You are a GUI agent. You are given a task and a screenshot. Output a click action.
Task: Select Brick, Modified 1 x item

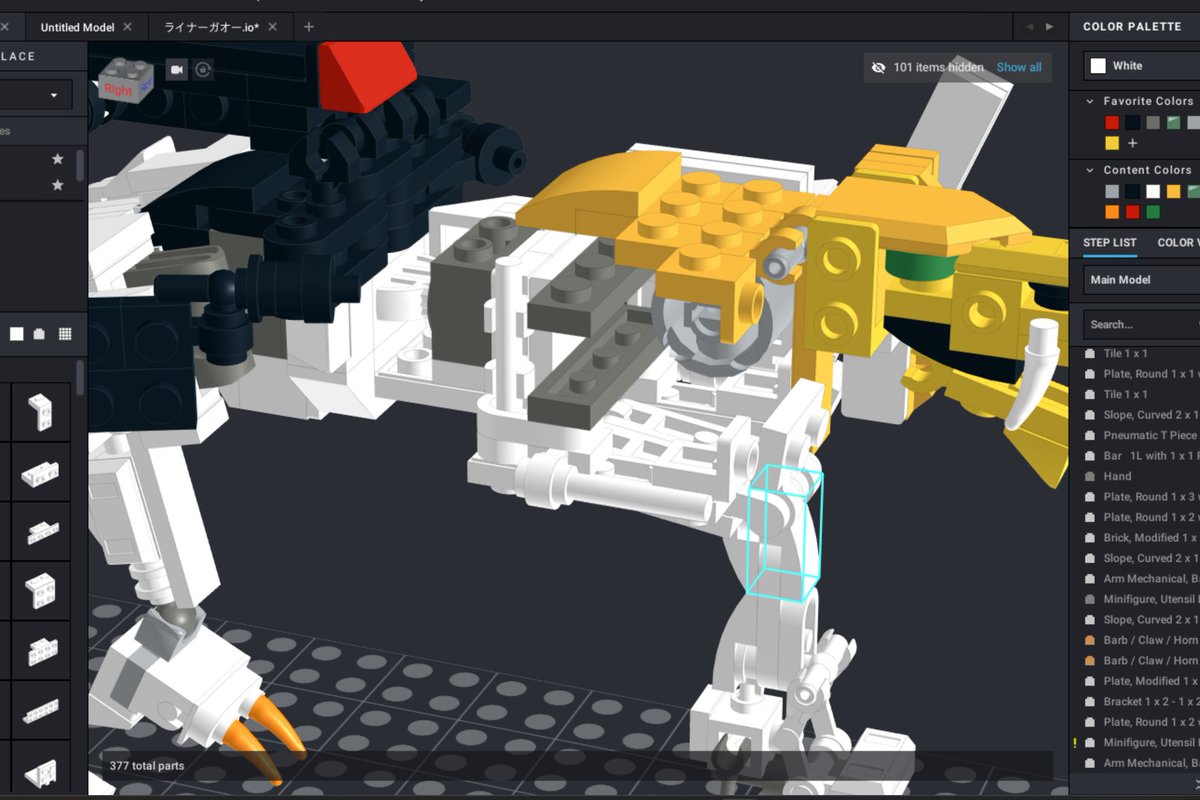pos(1151,538)
